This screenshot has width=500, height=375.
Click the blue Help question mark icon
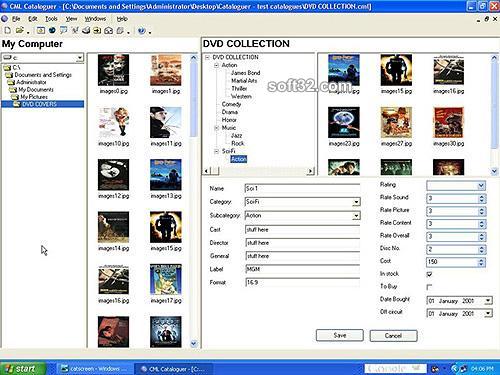(141, 31)
